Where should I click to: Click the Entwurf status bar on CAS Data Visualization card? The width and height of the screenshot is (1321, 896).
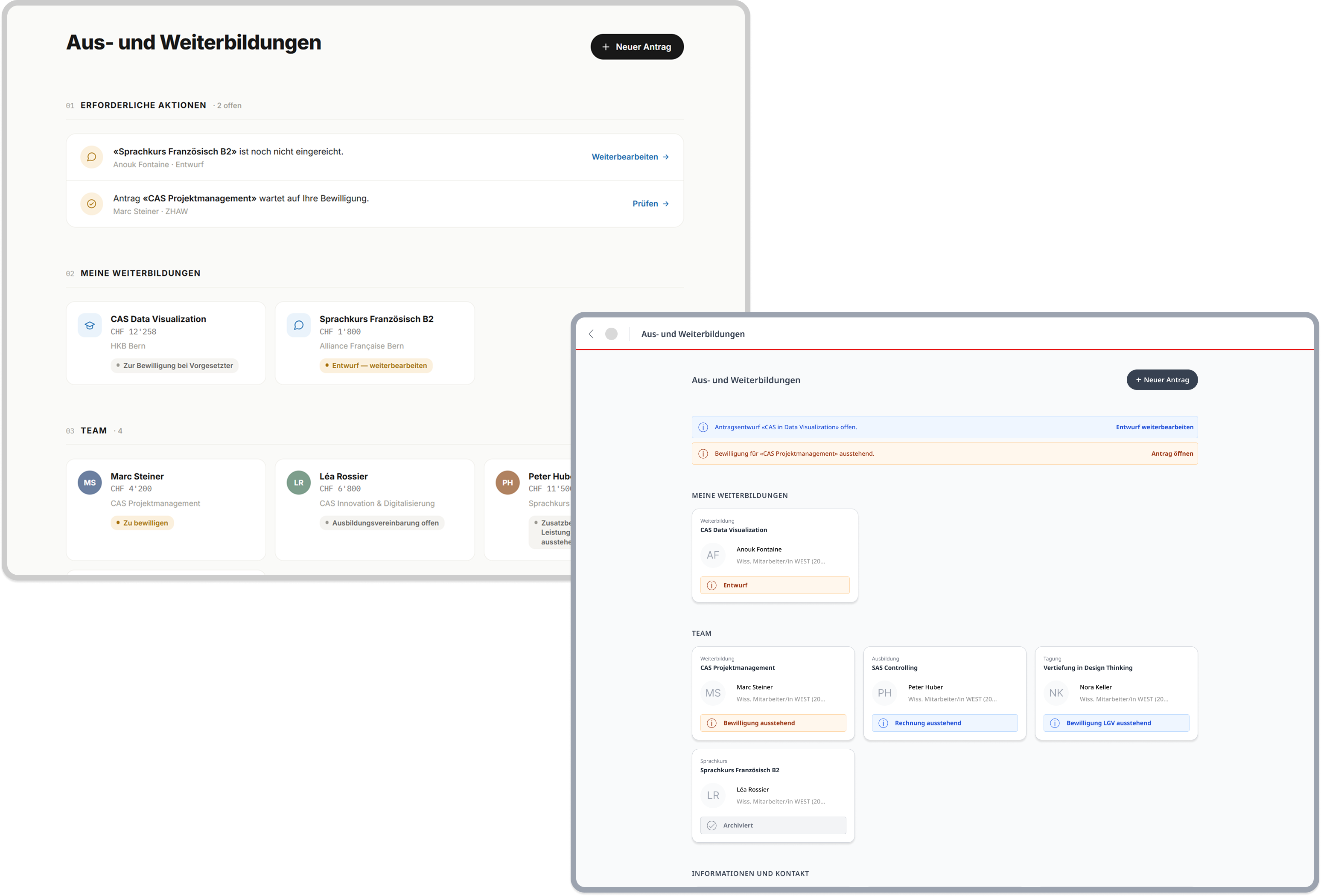point(775,585)
